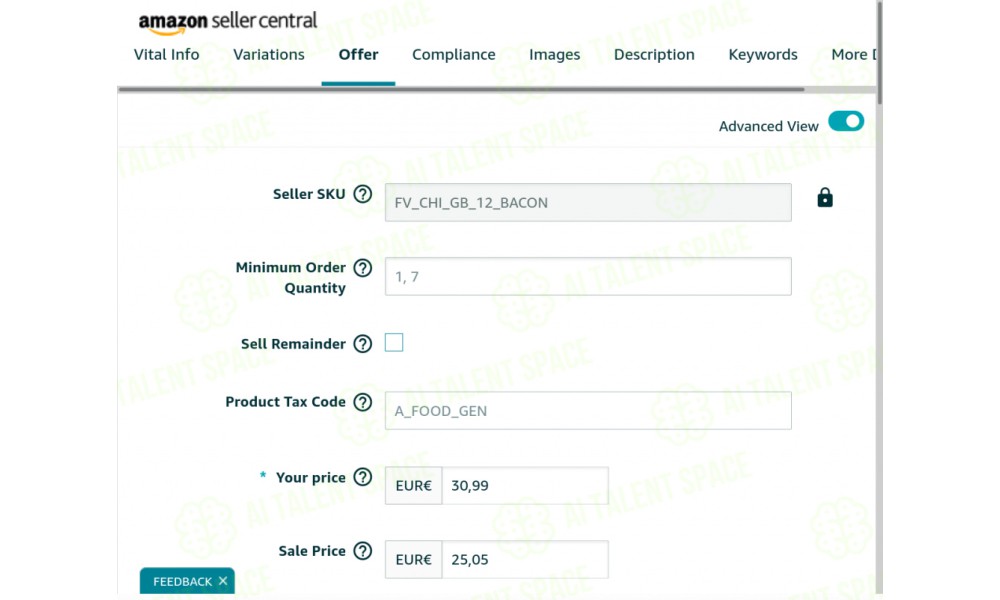Viewport: 1000px width, 600px height.
Task: Click help icon beside Minimum Order Quantity
Action: 363,268
